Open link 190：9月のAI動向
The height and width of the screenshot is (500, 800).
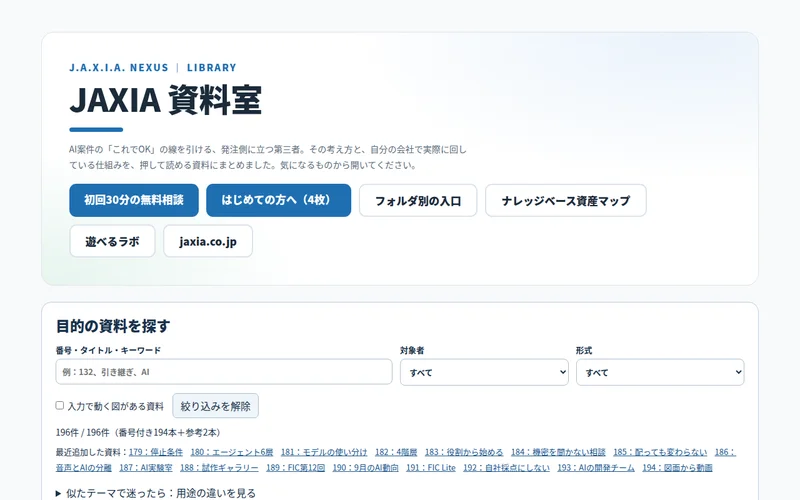click(365, 467)
